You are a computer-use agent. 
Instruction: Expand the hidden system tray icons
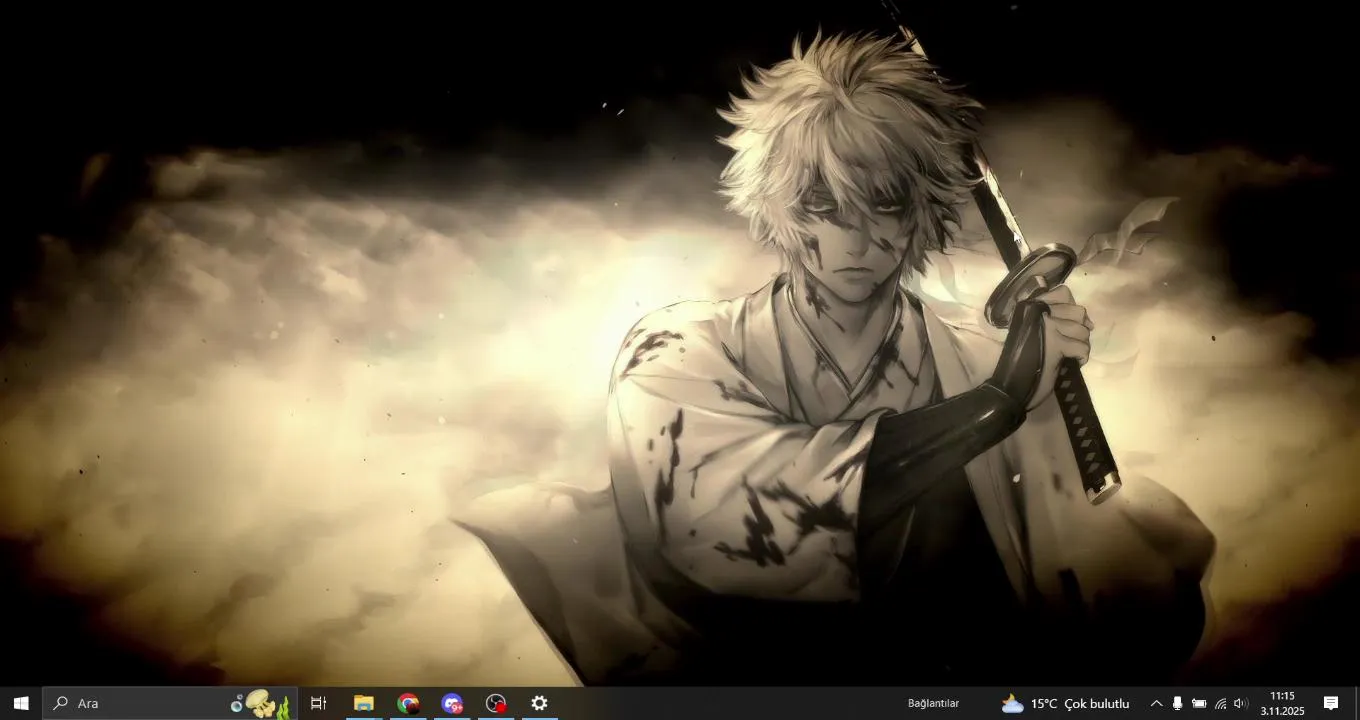[1156, 703]
